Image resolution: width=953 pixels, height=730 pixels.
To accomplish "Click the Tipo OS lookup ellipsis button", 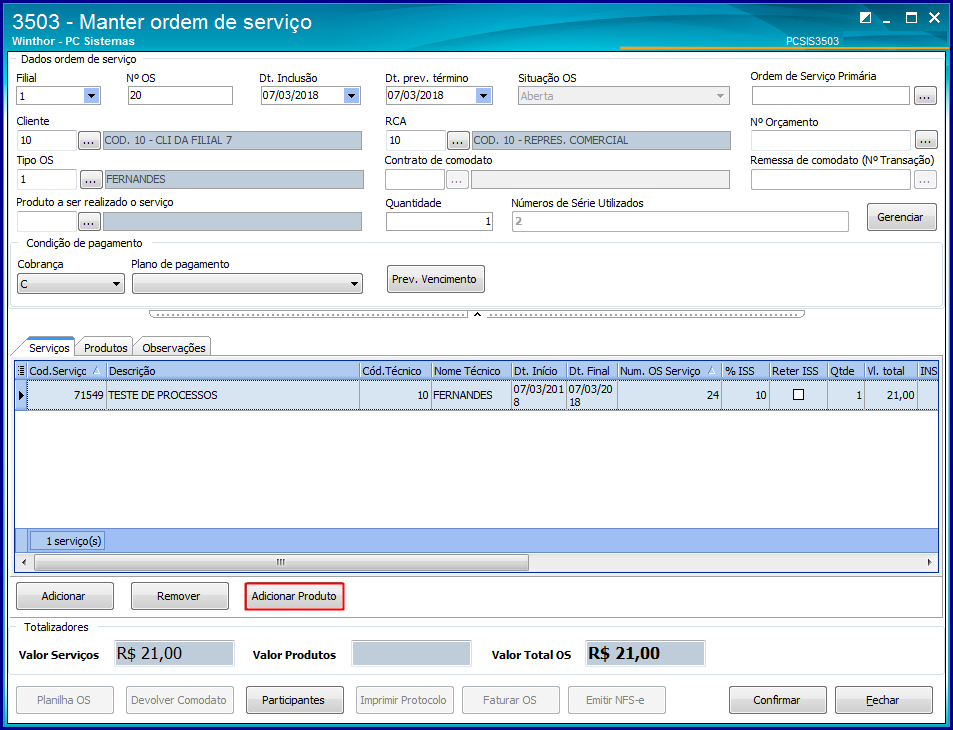I will click(89, 180).
